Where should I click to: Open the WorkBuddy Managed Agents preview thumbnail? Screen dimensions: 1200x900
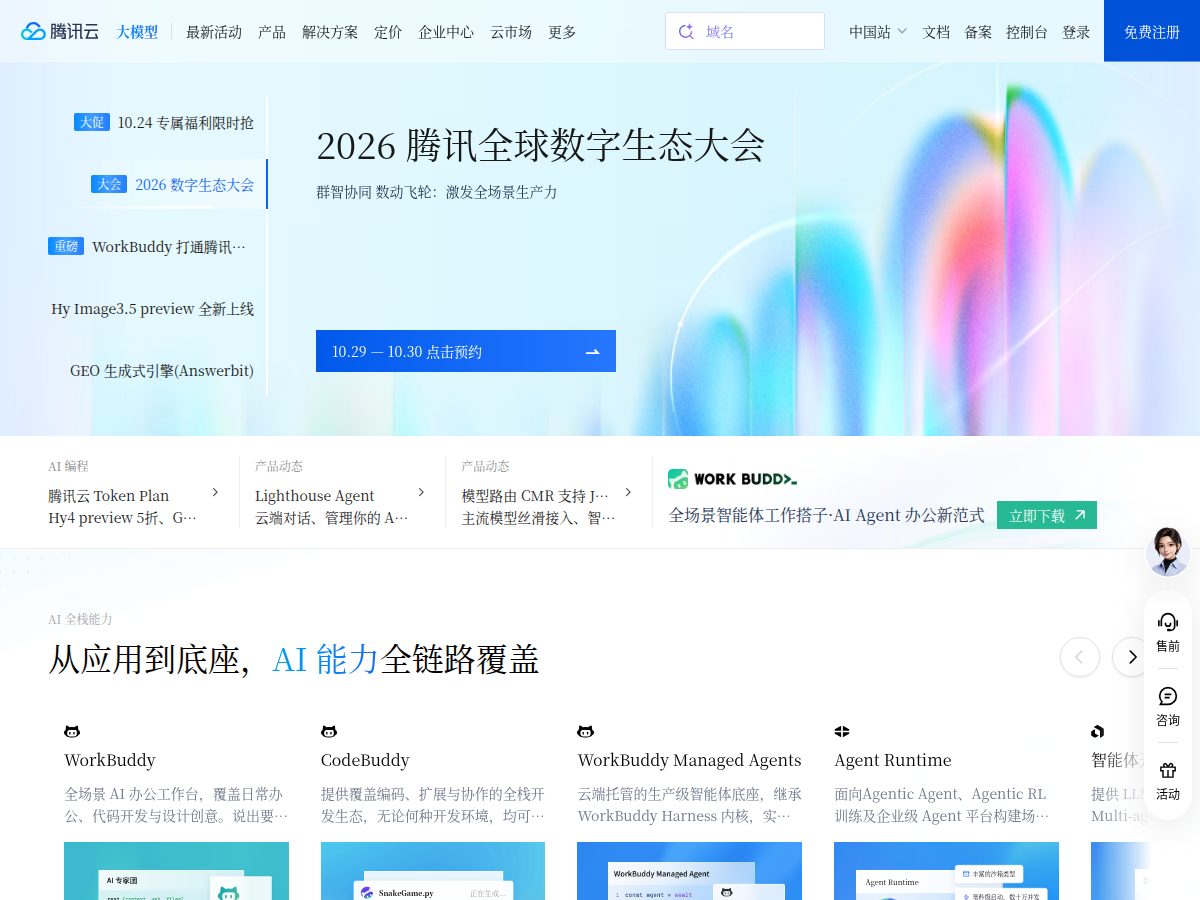(x=690, y=871)
